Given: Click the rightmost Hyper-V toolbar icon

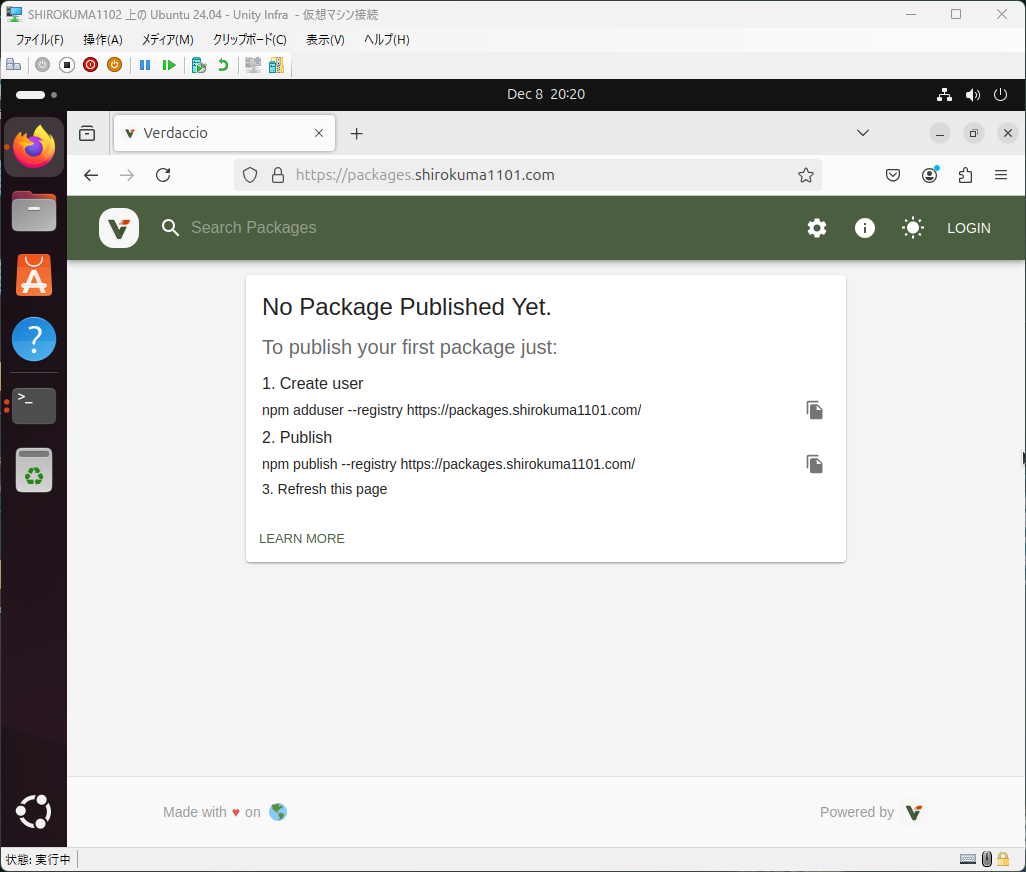Looking at the screenshot, I should click(277, 65).
